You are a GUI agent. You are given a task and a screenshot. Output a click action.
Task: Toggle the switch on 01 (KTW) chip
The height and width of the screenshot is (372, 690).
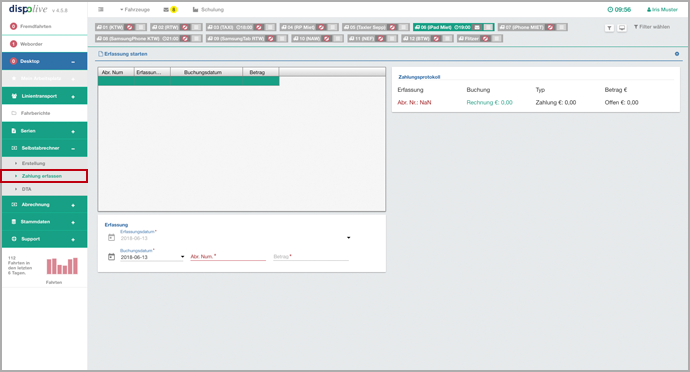coord(140,27)
